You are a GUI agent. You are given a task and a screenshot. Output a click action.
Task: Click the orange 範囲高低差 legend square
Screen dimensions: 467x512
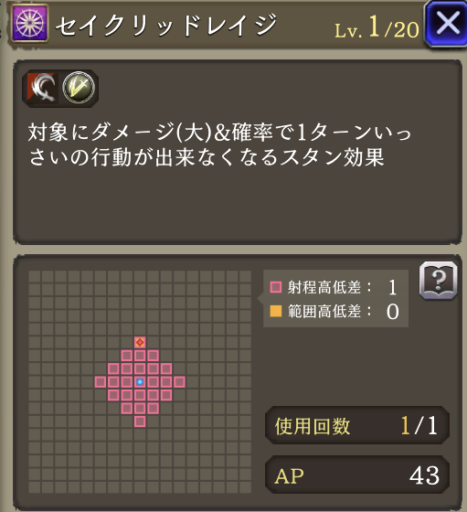(276, 311)
